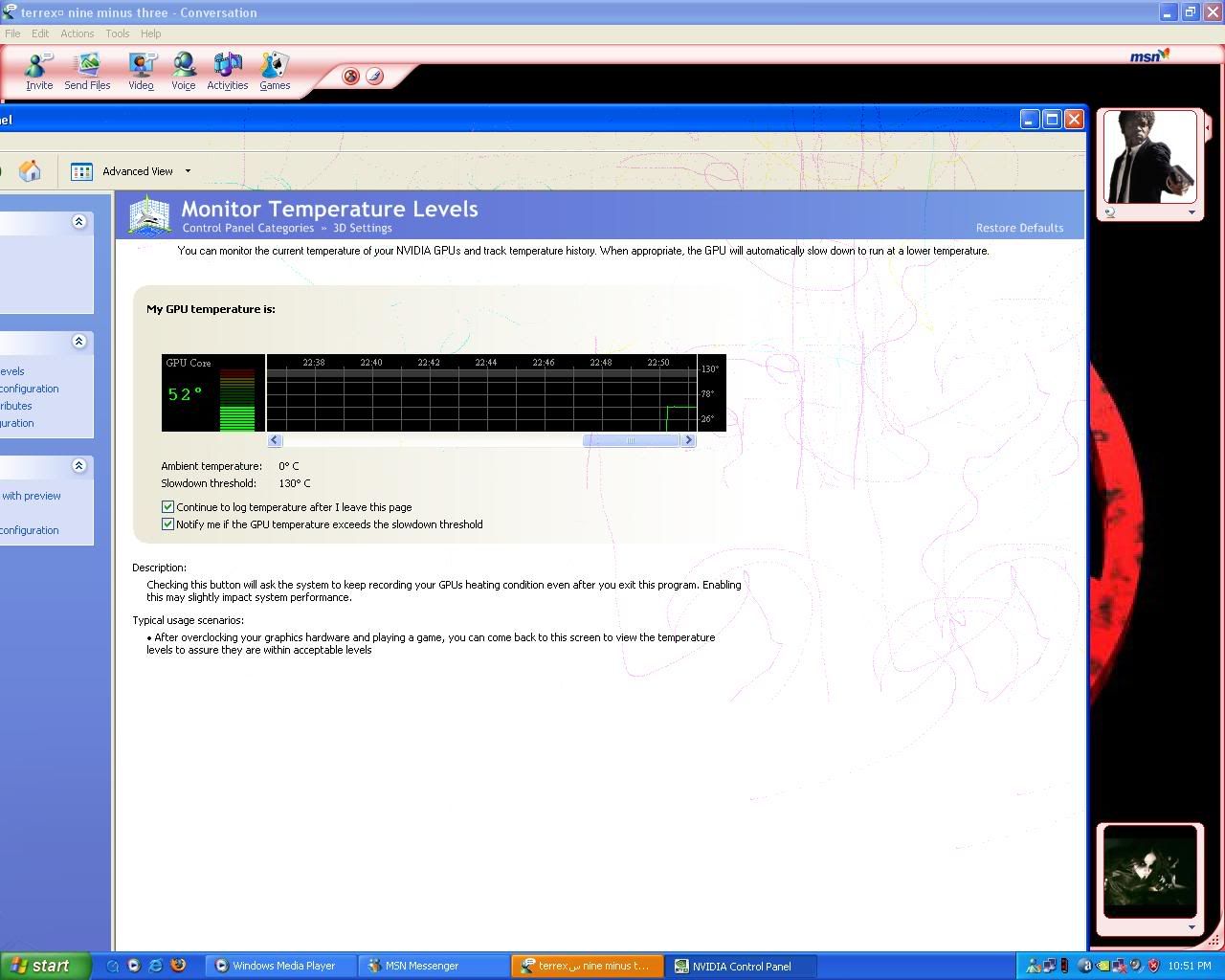Open the Advanced View dropdown
The image size is (1225, 980).
coord(188,171)
